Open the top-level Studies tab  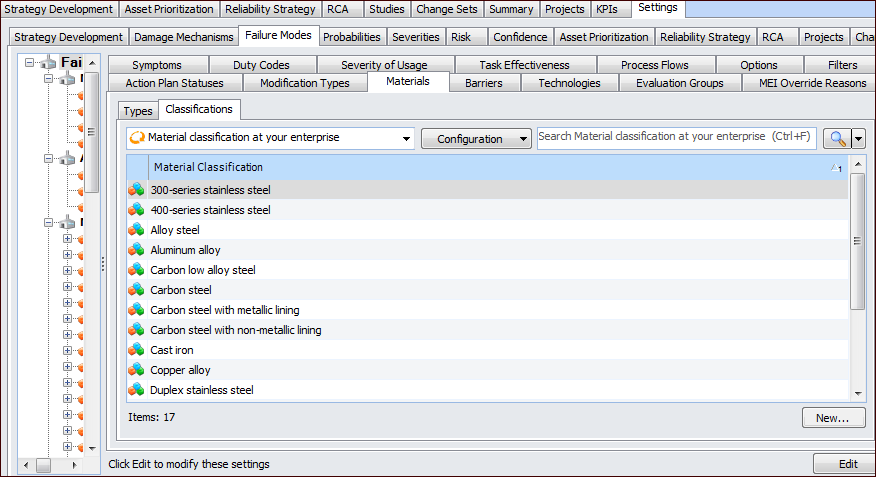(x=387, y=9)
